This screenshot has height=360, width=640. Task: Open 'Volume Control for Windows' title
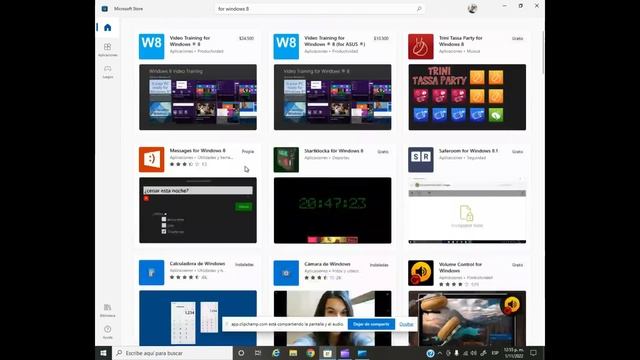(x=460, y=267)
